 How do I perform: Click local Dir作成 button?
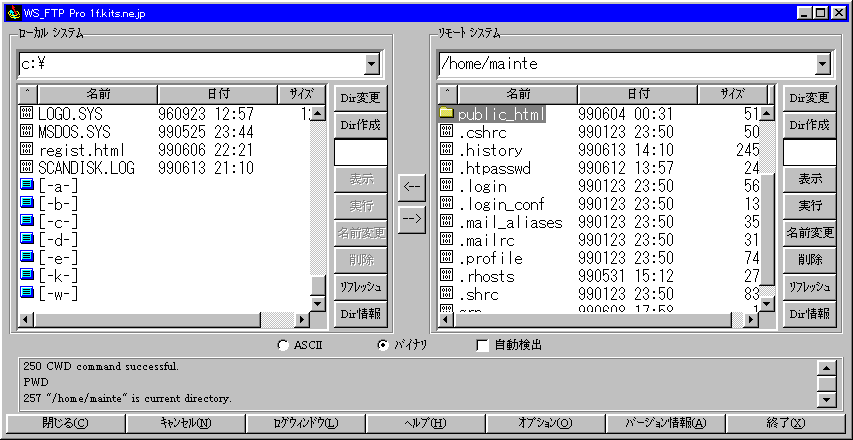(x=361, y=125)
